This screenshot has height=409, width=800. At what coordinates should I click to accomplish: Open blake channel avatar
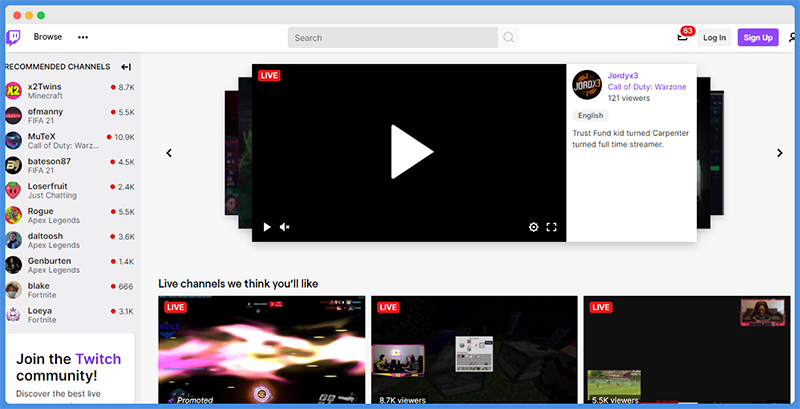(x=14, y=290)
